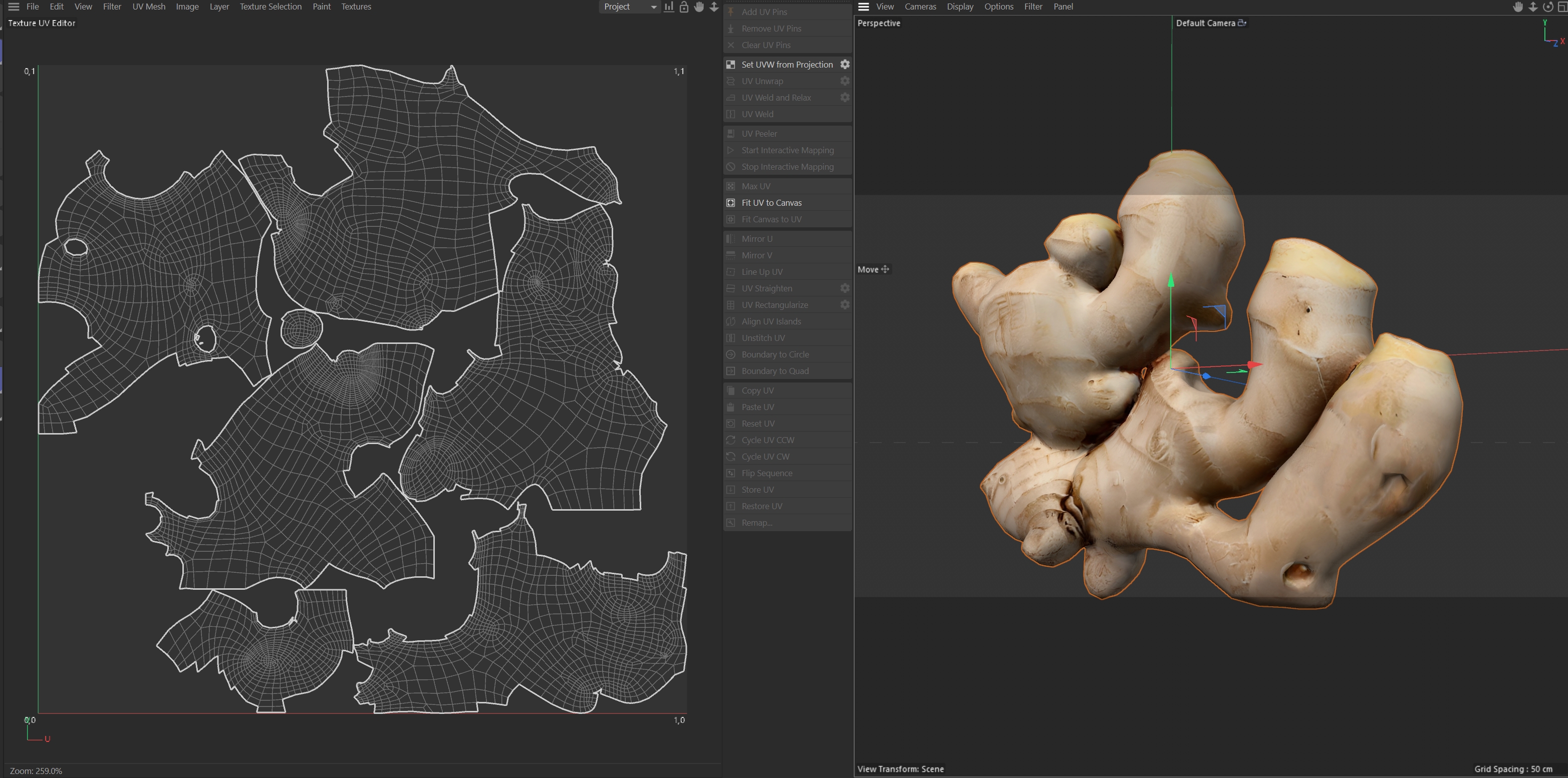The height and width of the screenshot is (778, 1568).
Task: Toggle viewport layout maximize icon at top right
Action: click(x=1562, y=7)
